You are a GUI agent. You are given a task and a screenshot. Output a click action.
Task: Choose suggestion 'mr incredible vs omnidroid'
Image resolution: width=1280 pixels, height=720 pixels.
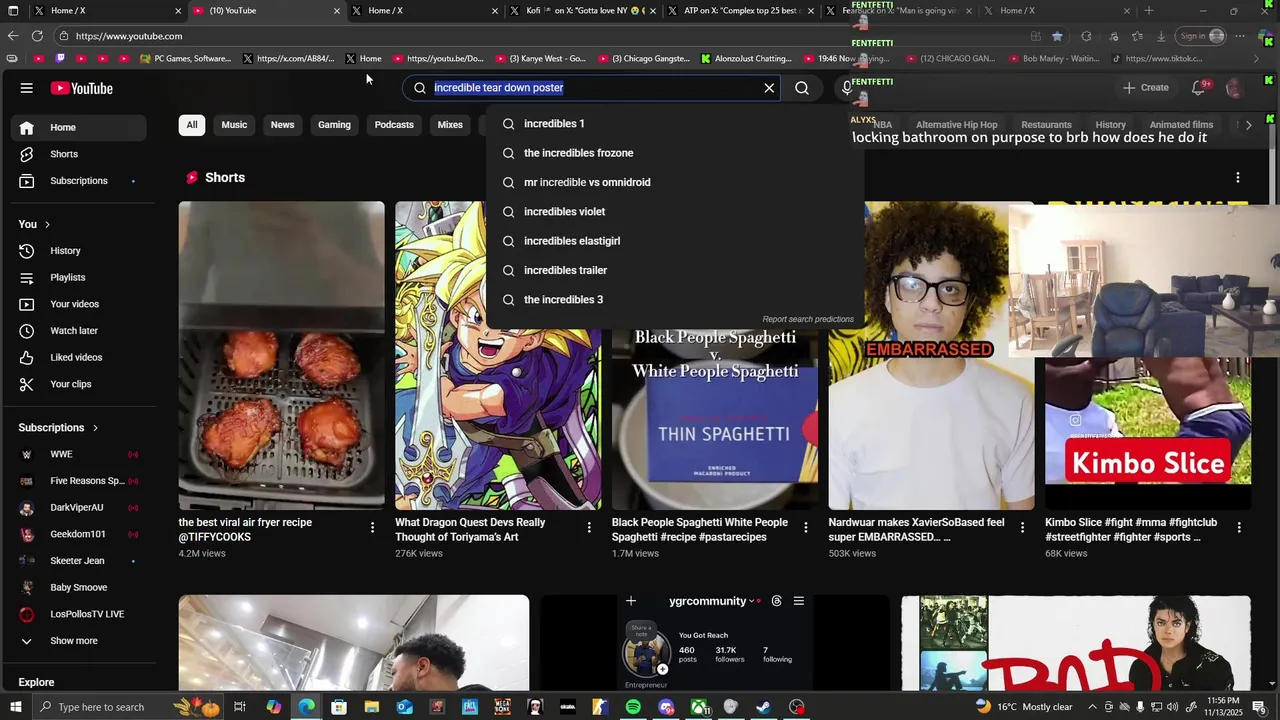[675, 182]
